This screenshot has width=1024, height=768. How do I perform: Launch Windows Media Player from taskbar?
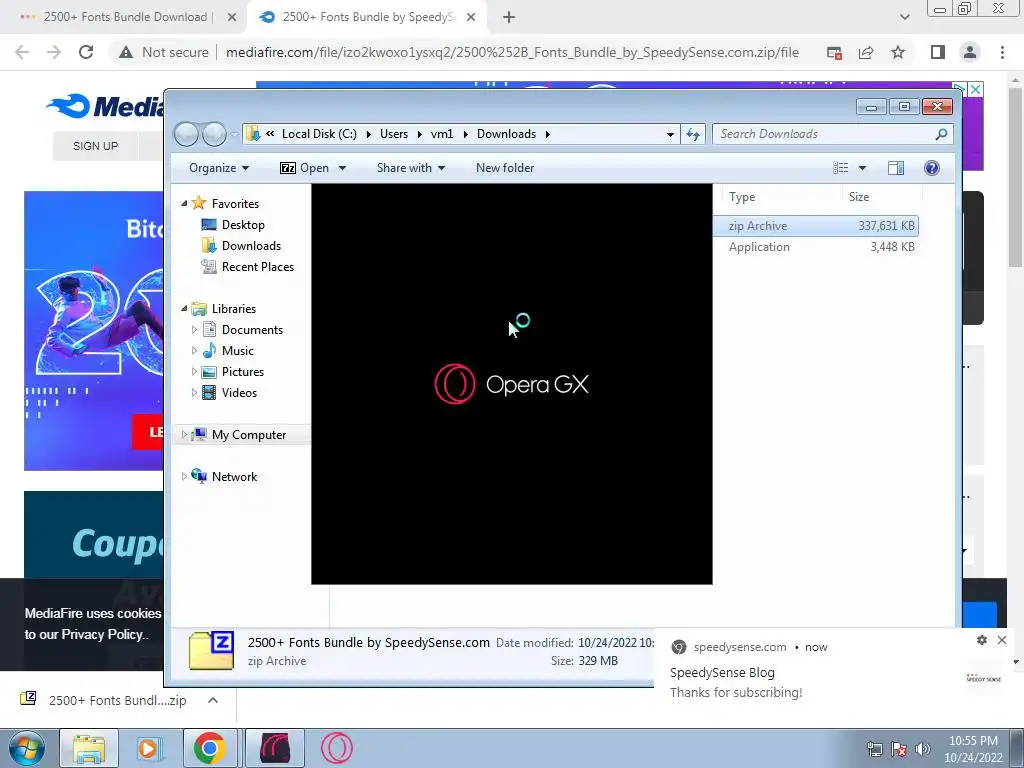[x=149, y=748]
